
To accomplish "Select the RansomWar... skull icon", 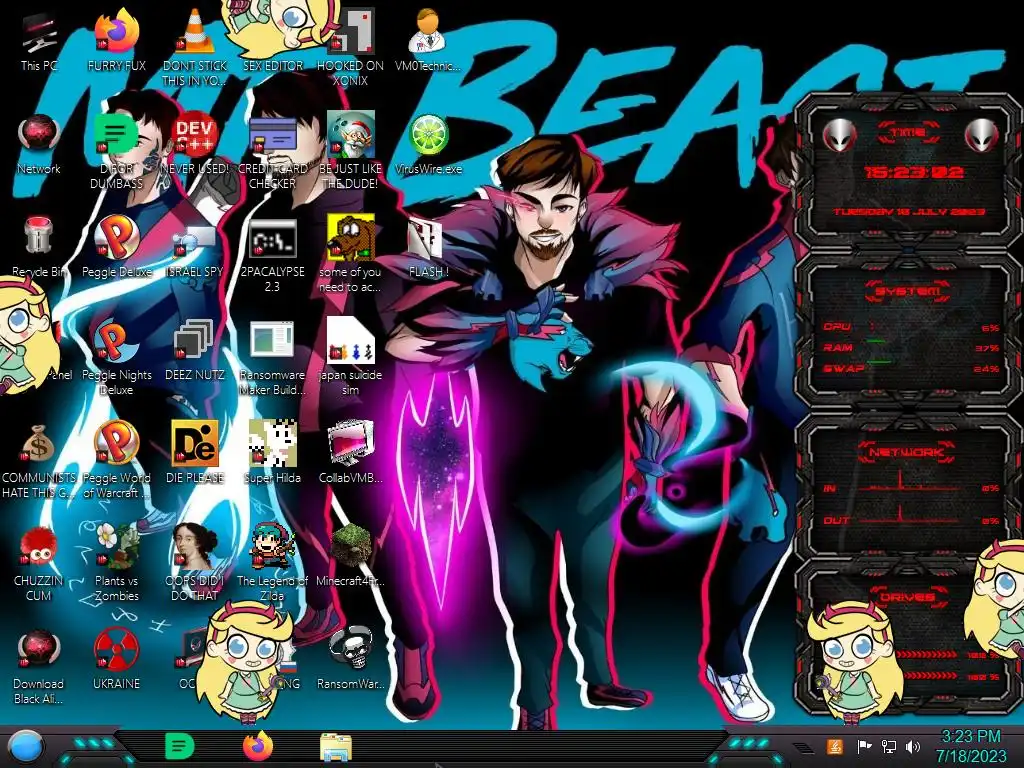I will [351, 649].
